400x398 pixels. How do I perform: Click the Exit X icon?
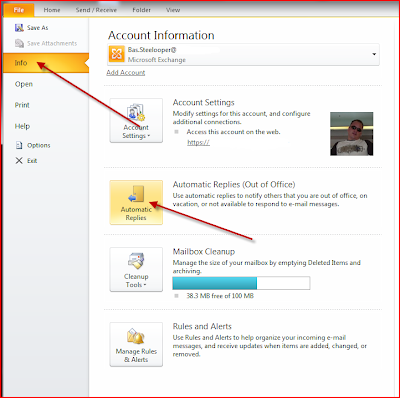(19, 161)
